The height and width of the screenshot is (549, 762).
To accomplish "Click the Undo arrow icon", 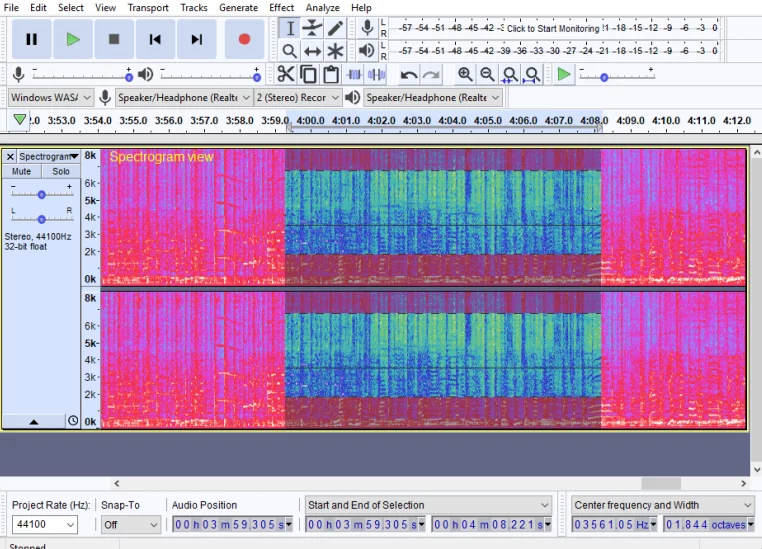I will (x=408, y=74).
